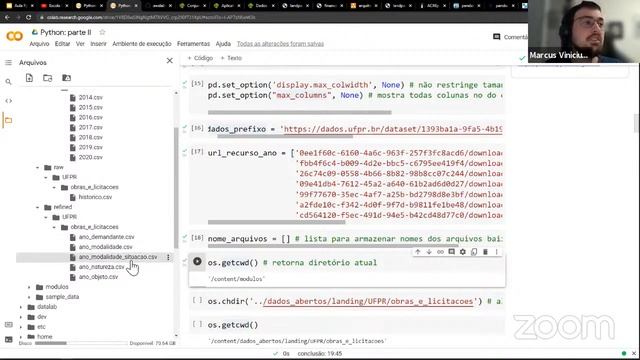The width and height of the screenshot is (640, 360).
Task: Mirror the selected cell in a tab
Action: click(474, 252)
